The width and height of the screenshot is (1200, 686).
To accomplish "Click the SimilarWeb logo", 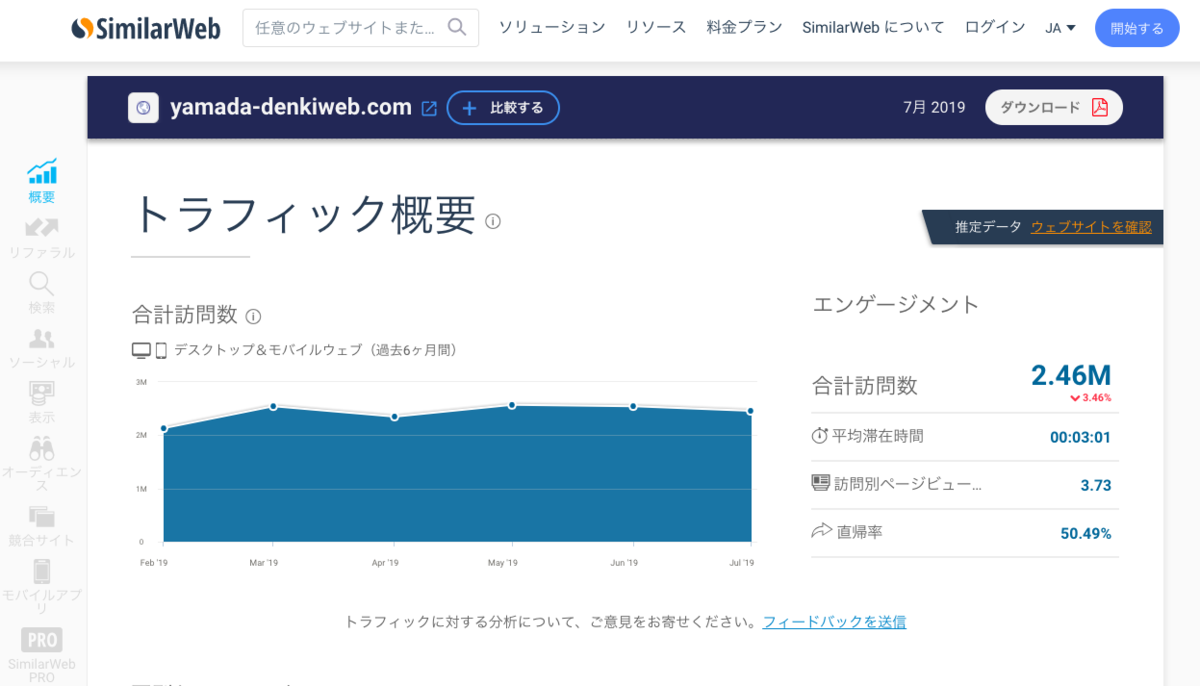I will 146,28.
